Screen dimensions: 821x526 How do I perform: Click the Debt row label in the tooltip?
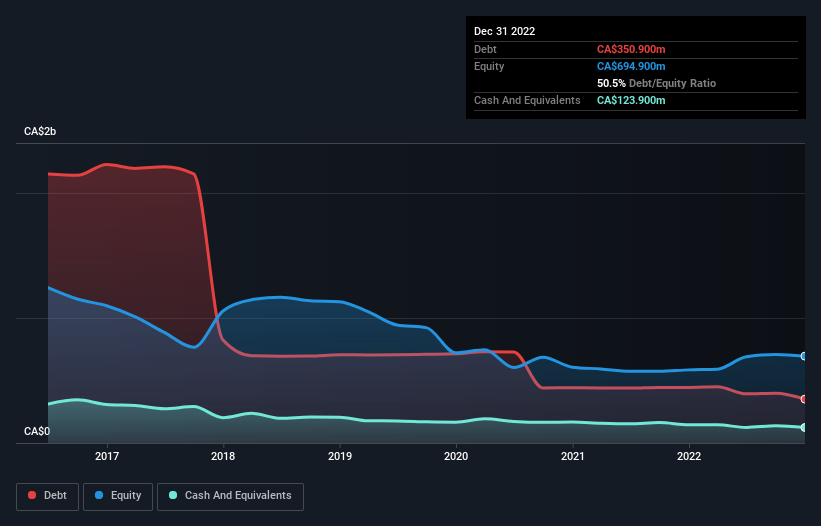(485, 49)
